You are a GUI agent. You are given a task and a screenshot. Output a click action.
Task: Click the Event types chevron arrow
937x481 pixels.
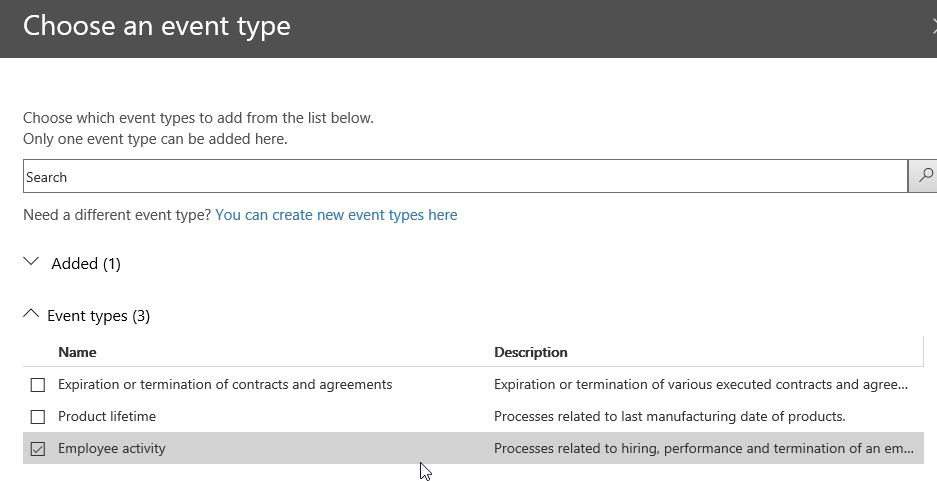[31, 315]
